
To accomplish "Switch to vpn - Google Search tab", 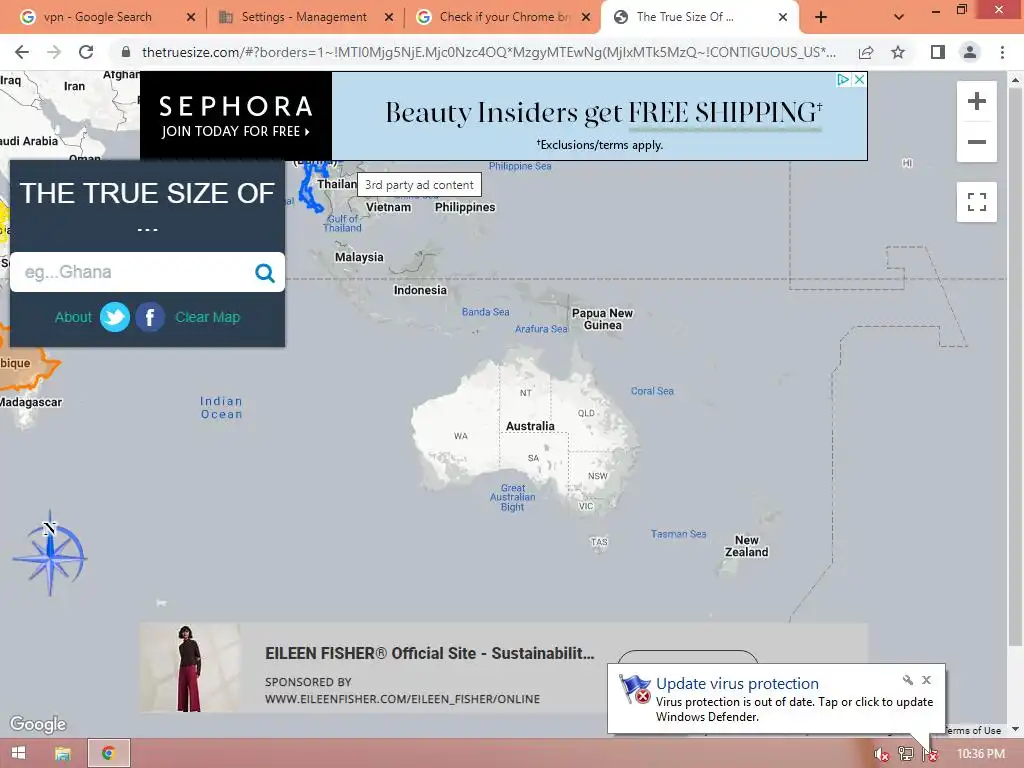I will click(x=97, y=17).
